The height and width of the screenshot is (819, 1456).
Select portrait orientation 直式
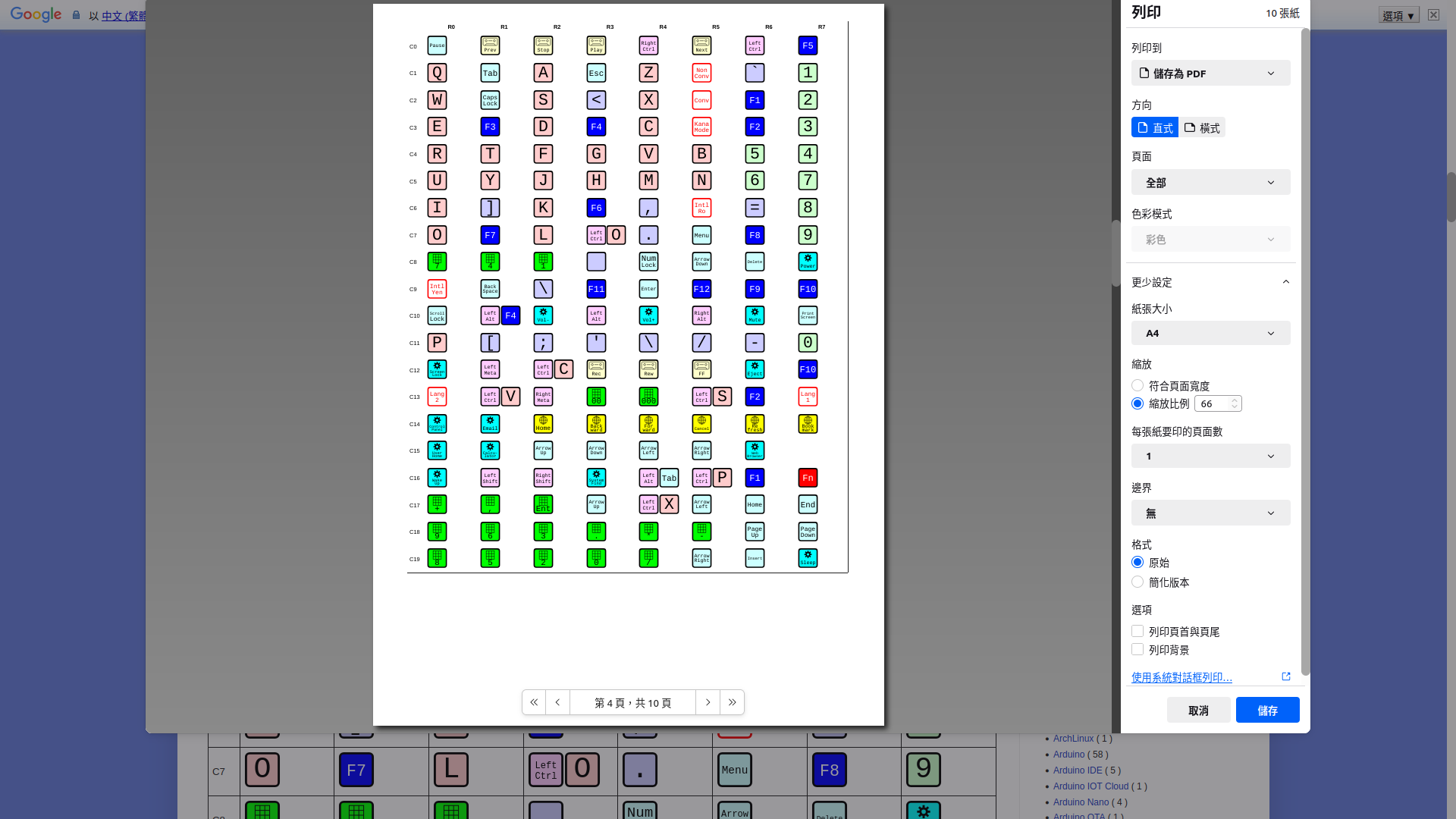pos(1155,127)
